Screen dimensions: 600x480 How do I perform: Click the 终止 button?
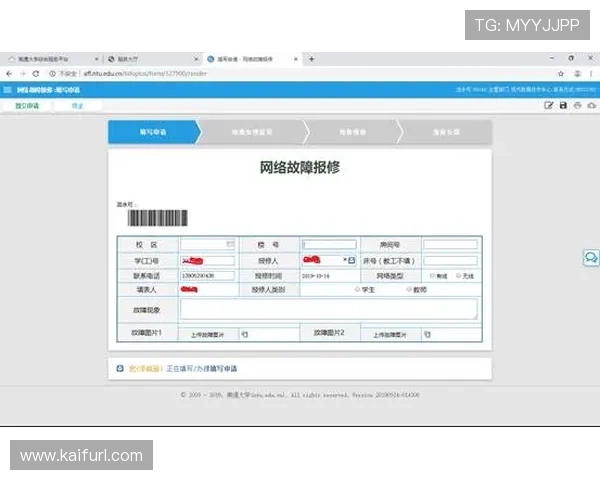coord(77,106)
